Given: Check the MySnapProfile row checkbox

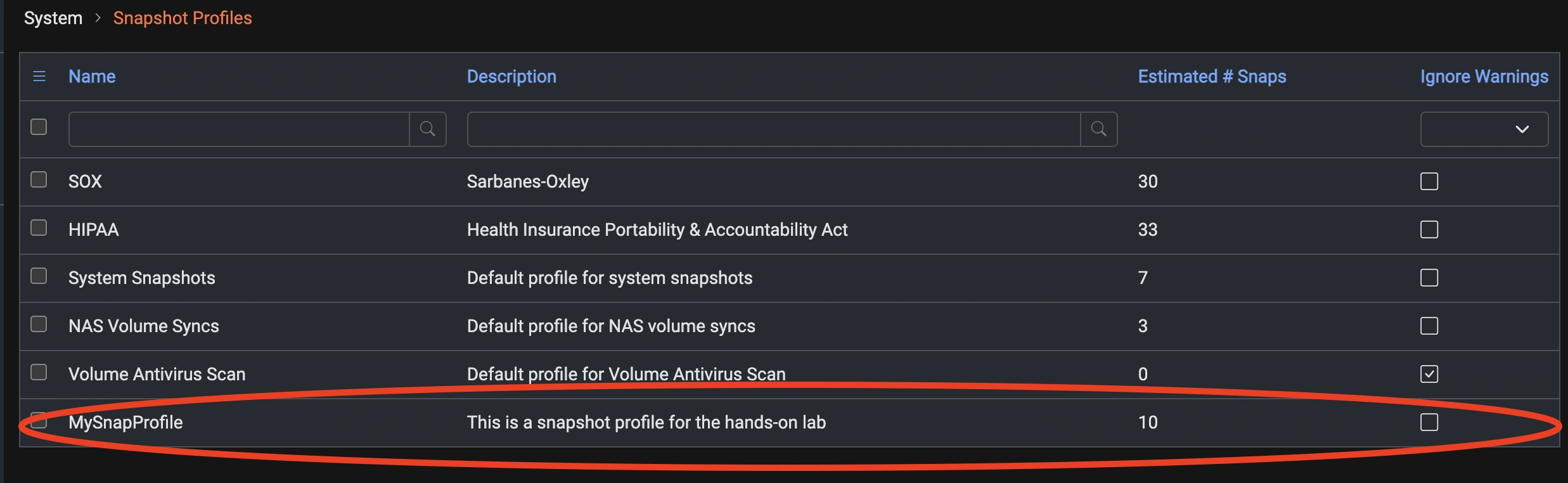Looking at the screenshot, I should [x=39, y=421].
